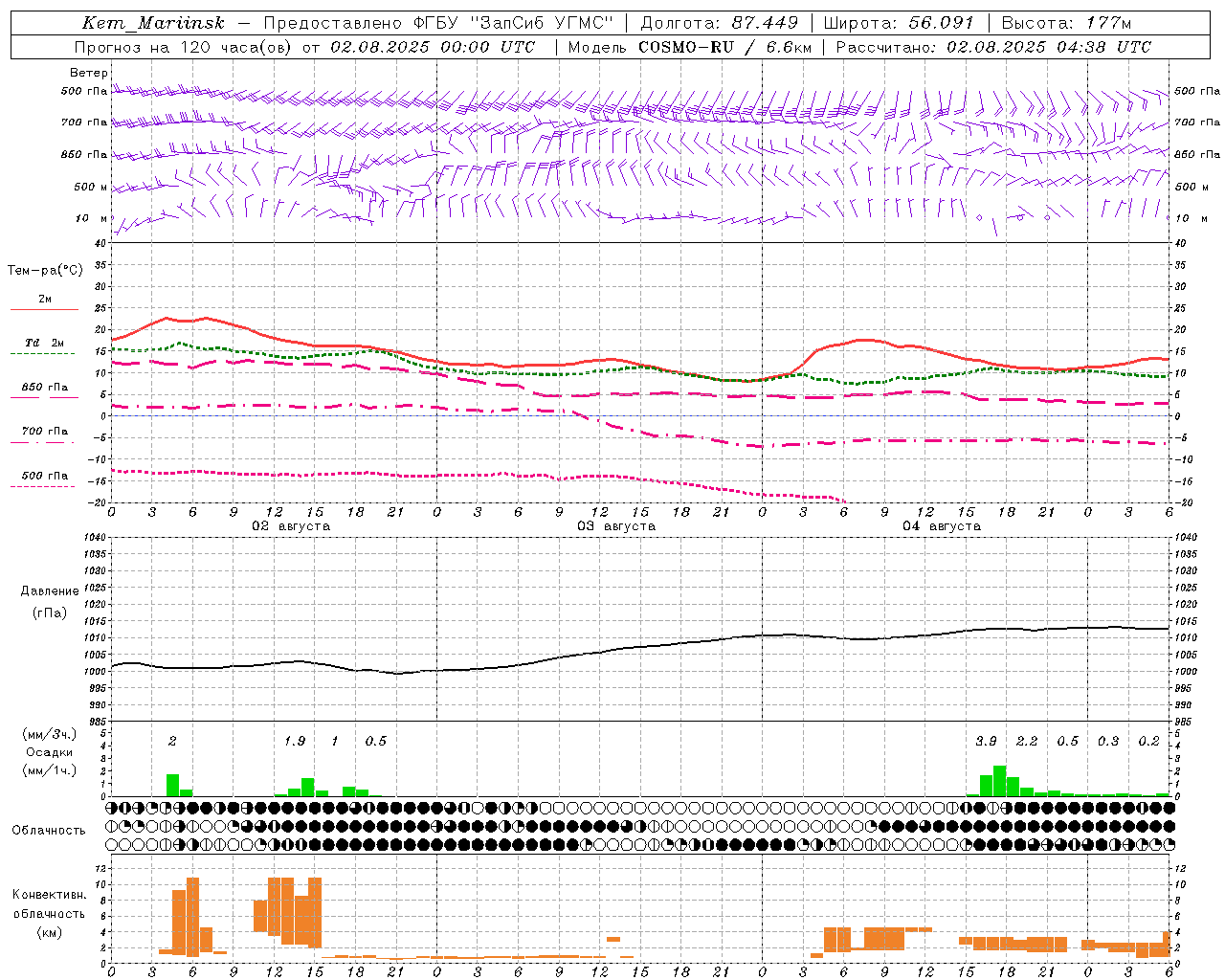Click the 3-hour precipitation total '1.9'
Viewport: 1225px width, 980px height.
[x=295, y=741]
